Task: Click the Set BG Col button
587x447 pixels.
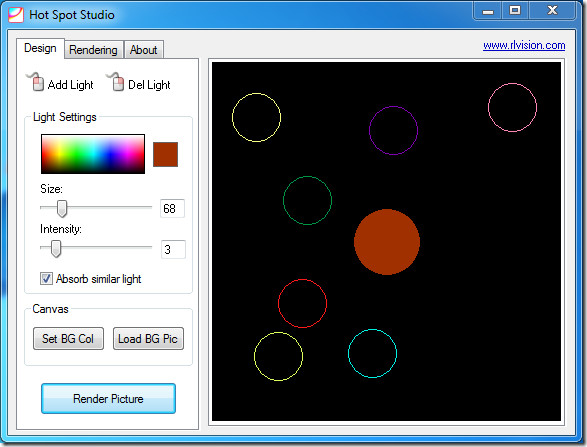Action: 68,338
